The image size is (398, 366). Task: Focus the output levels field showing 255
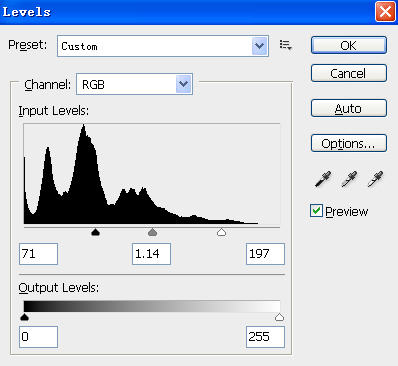(265, 337)
